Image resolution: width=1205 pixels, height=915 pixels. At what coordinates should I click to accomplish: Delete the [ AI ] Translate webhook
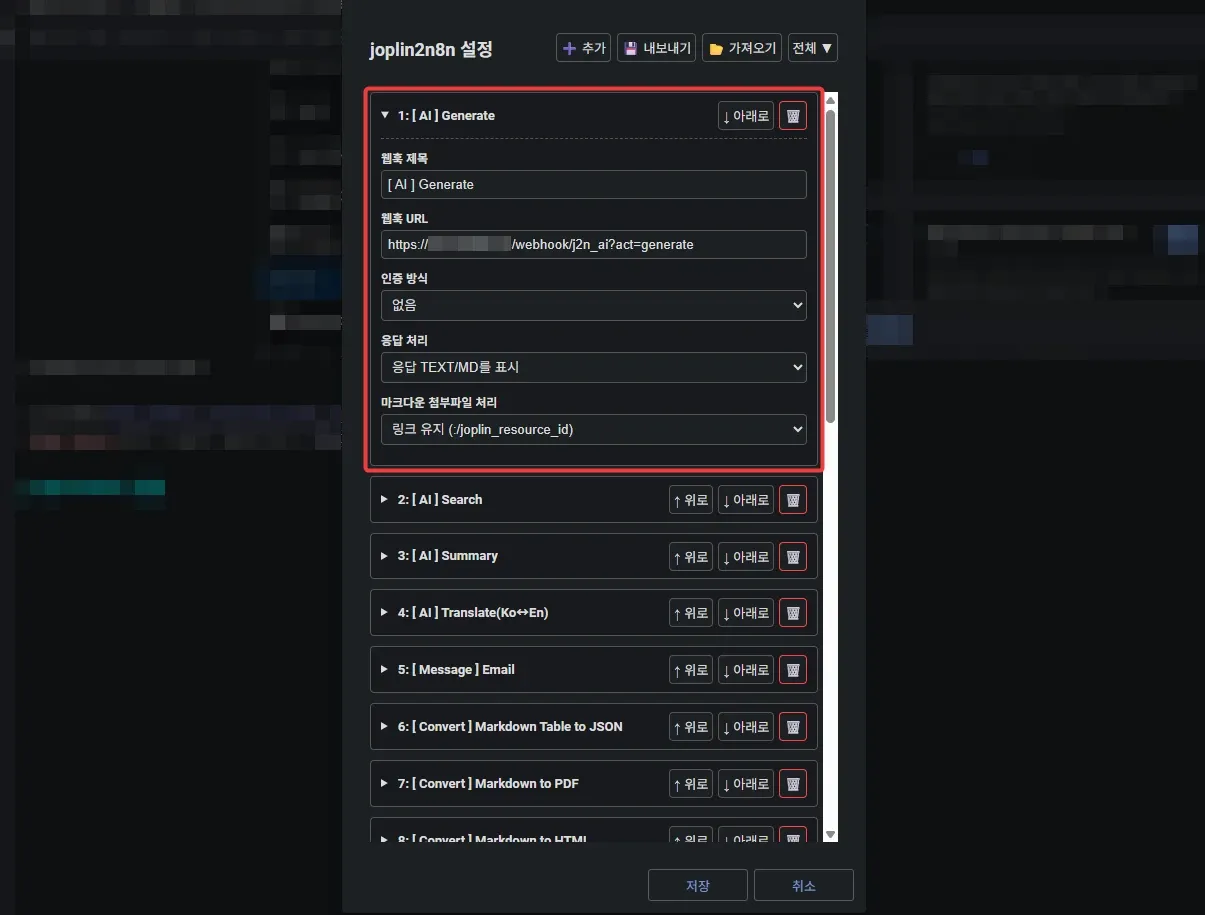tap(793, 613)
